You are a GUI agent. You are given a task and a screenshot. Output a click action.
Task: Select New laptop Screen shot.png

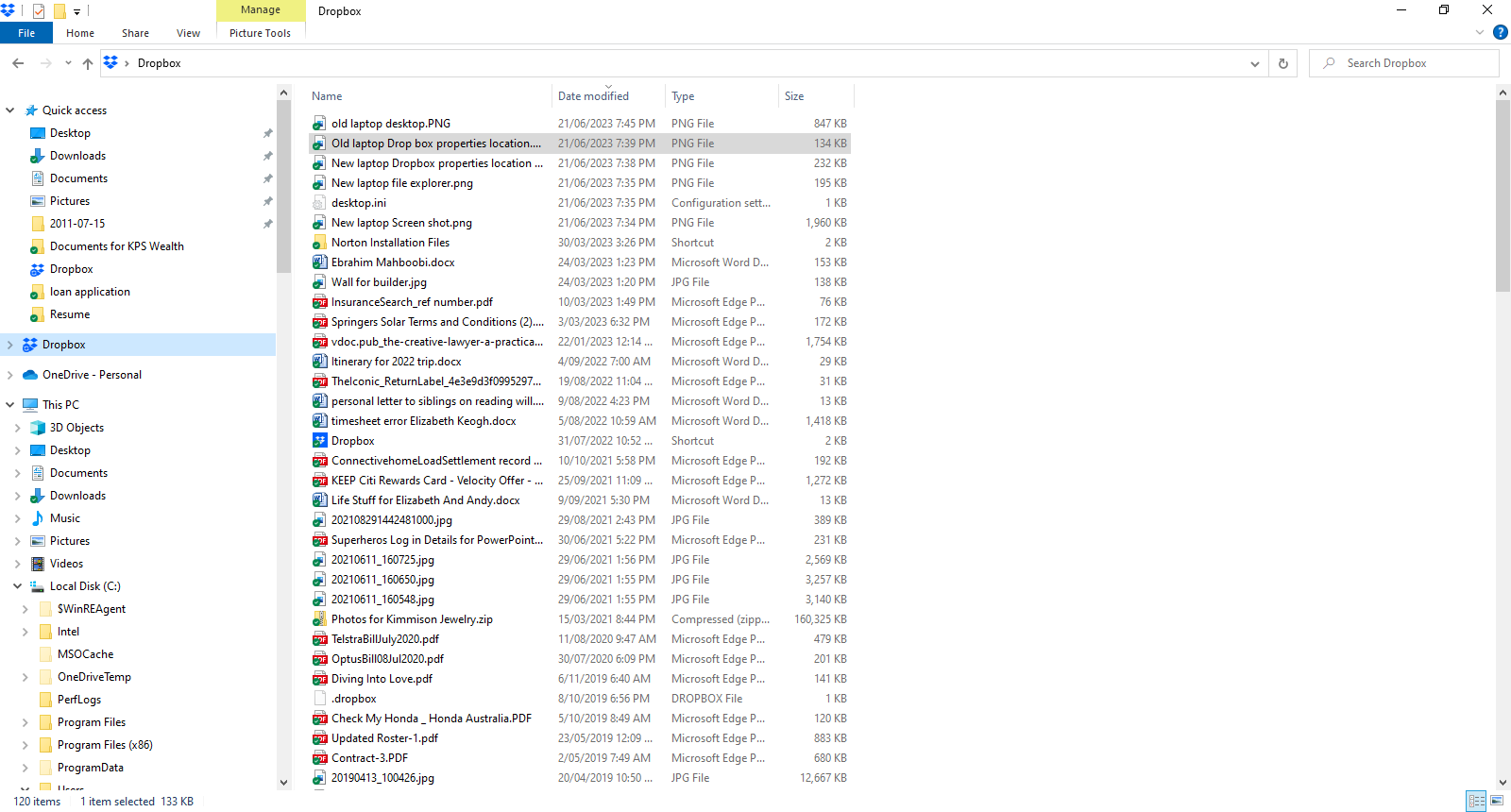click(401, 223)
